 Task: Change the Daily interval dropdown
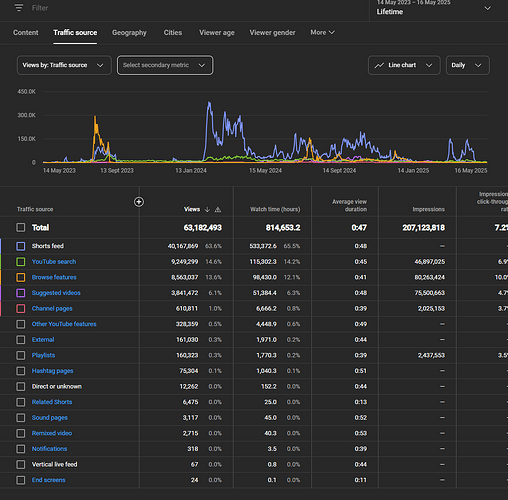point(468,65)
